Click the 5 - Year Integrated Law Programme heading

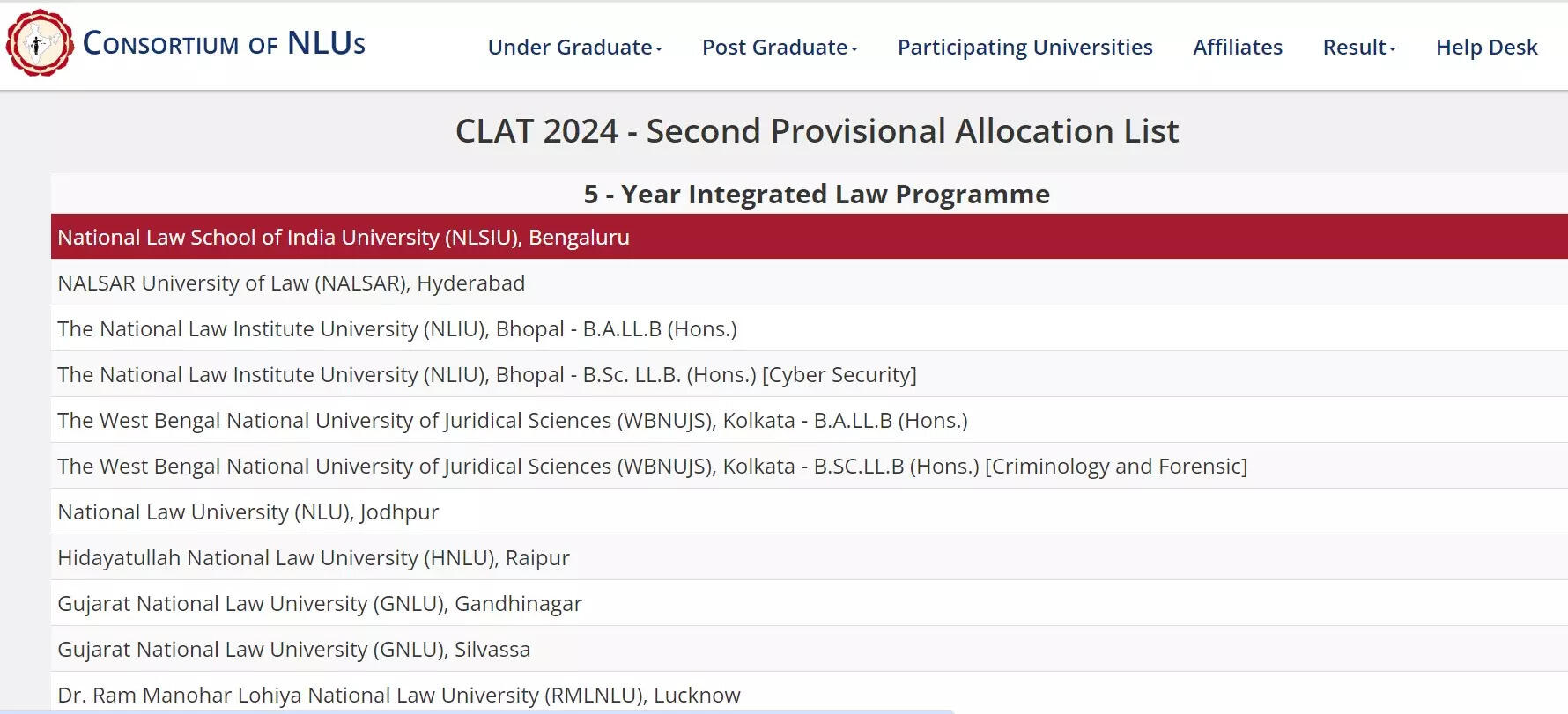pos(817,194)
